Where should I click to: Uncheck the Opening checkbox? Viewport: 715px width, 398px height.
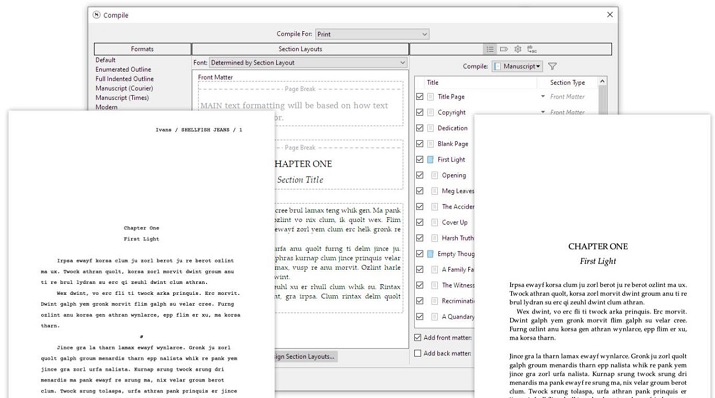coord(420,175)
